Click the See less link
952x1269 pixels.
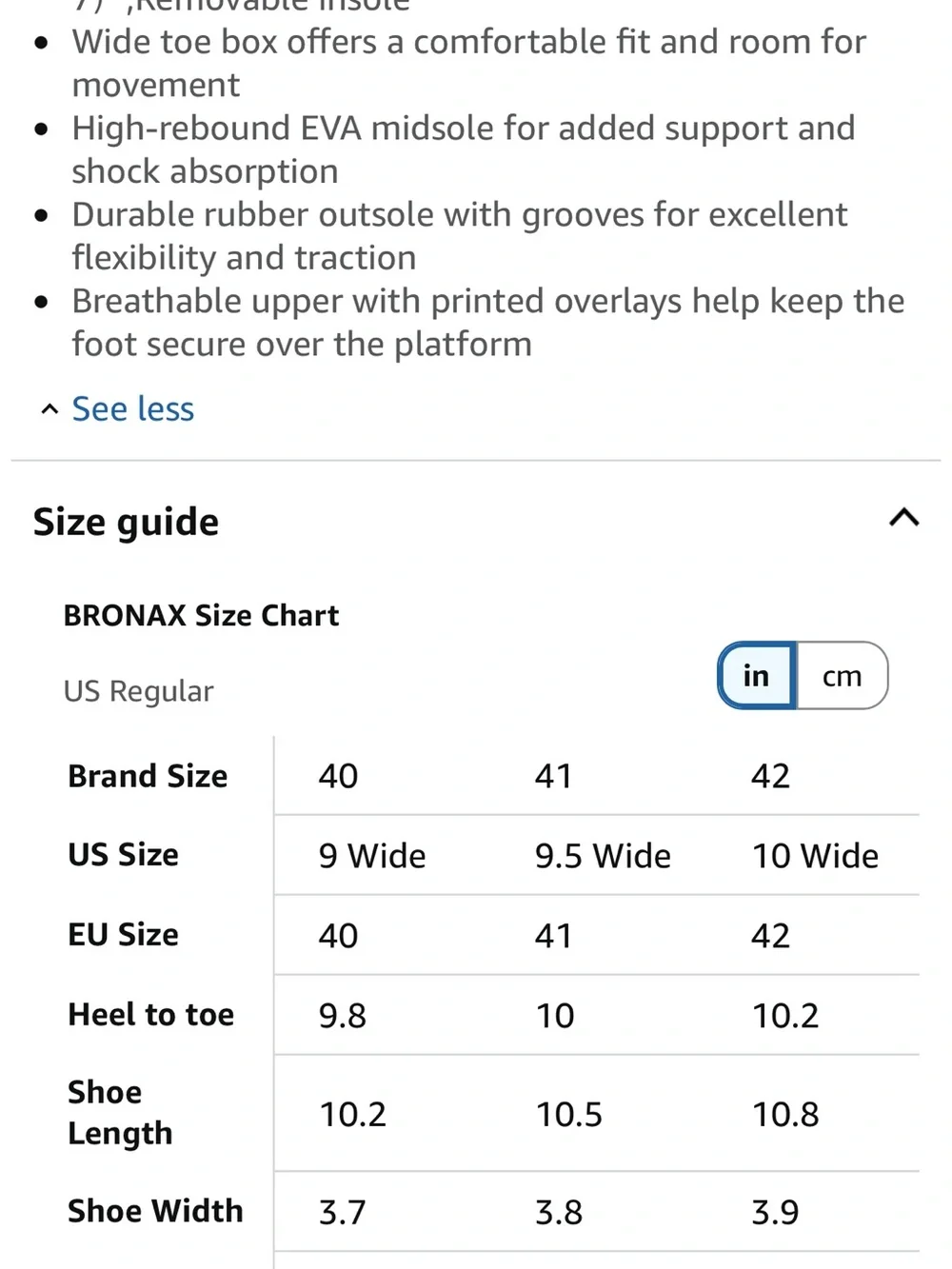[133, 409]
